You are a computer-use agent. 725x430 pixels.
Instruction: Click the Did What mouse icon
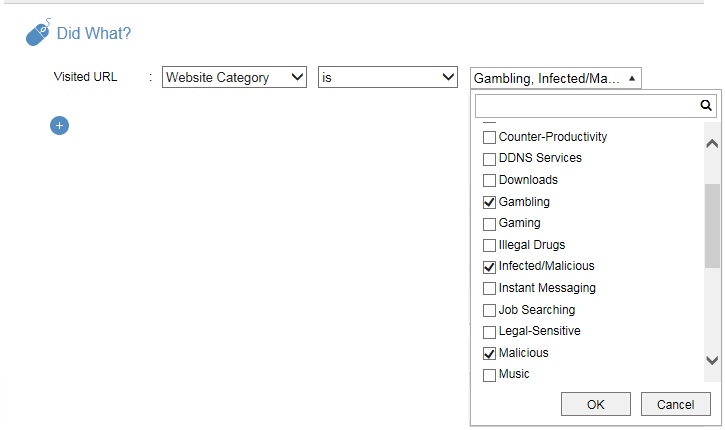point(37,33)
